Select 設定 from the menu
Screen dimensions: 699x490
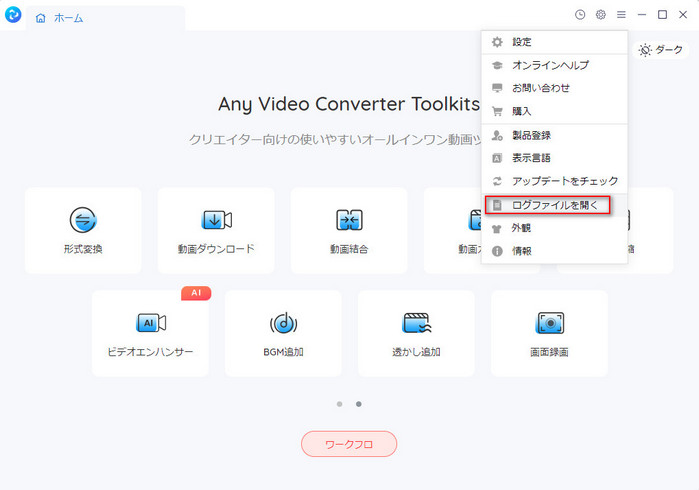pos(554,42)
